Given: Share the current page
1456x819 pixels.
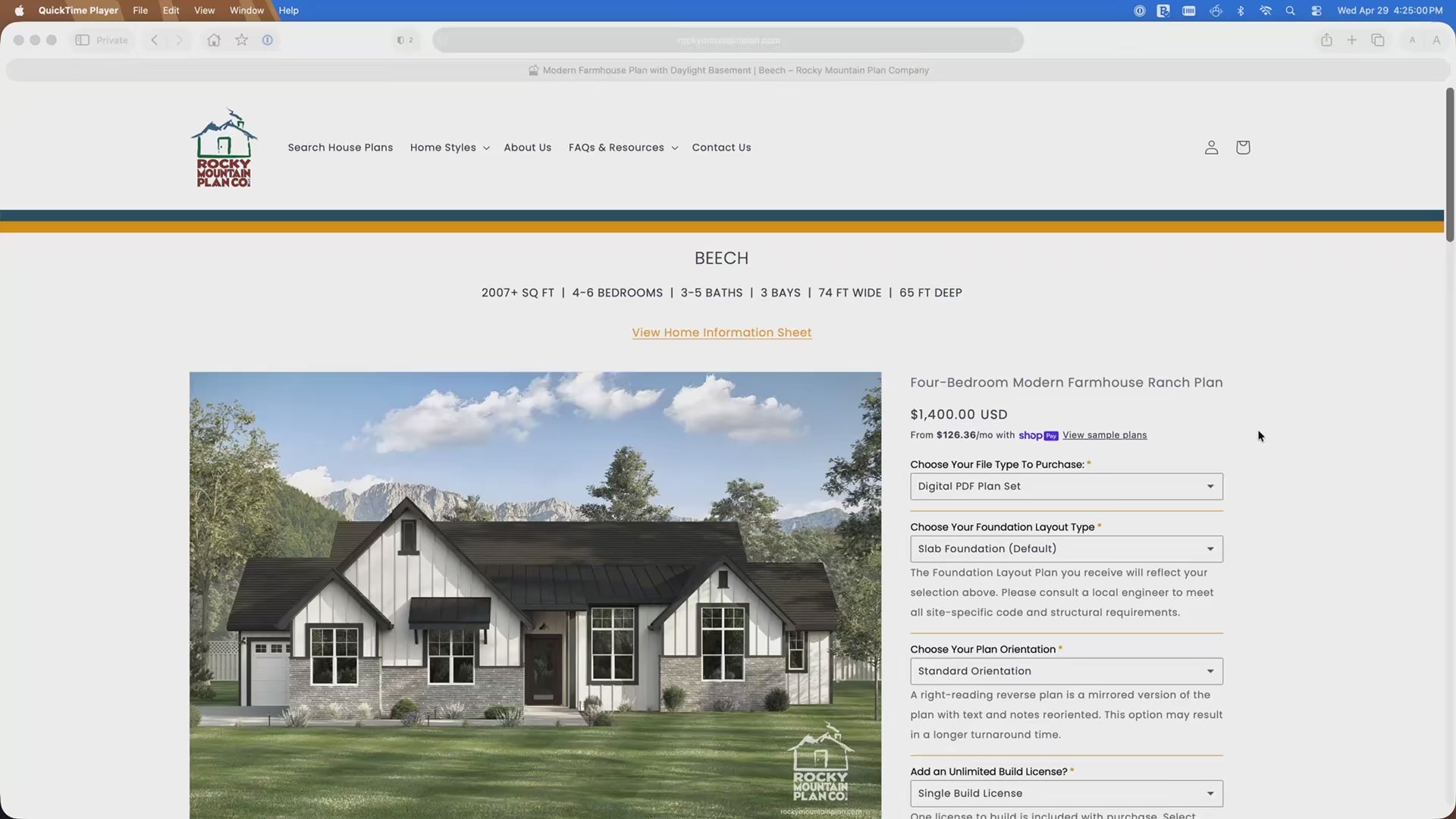Looking at the screenshot, I should pos(1326,40).
